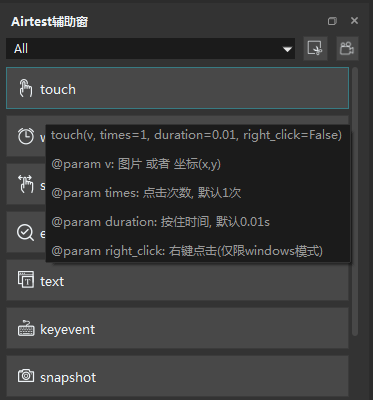
Task: Click the vertical scrollbar of command list
Action: pos(355,201)
